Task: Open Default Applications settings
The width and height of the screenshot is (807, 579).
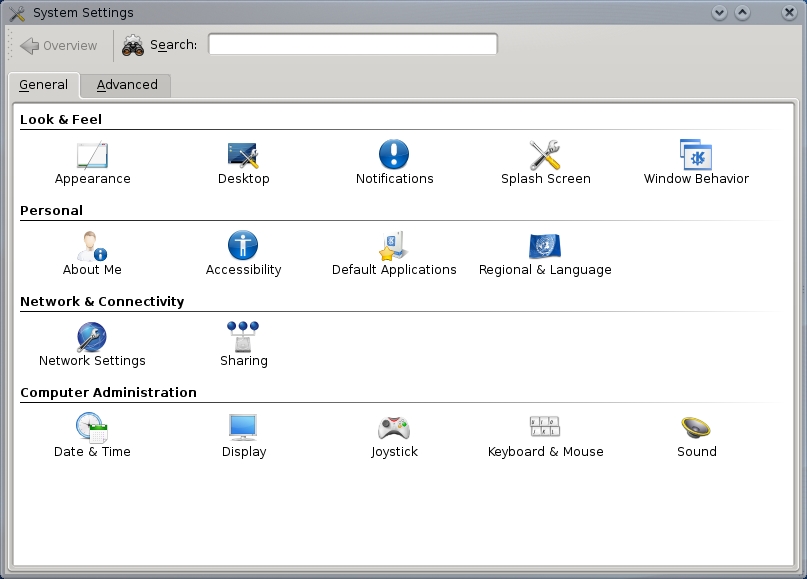Action: click(x=394, y=247)
